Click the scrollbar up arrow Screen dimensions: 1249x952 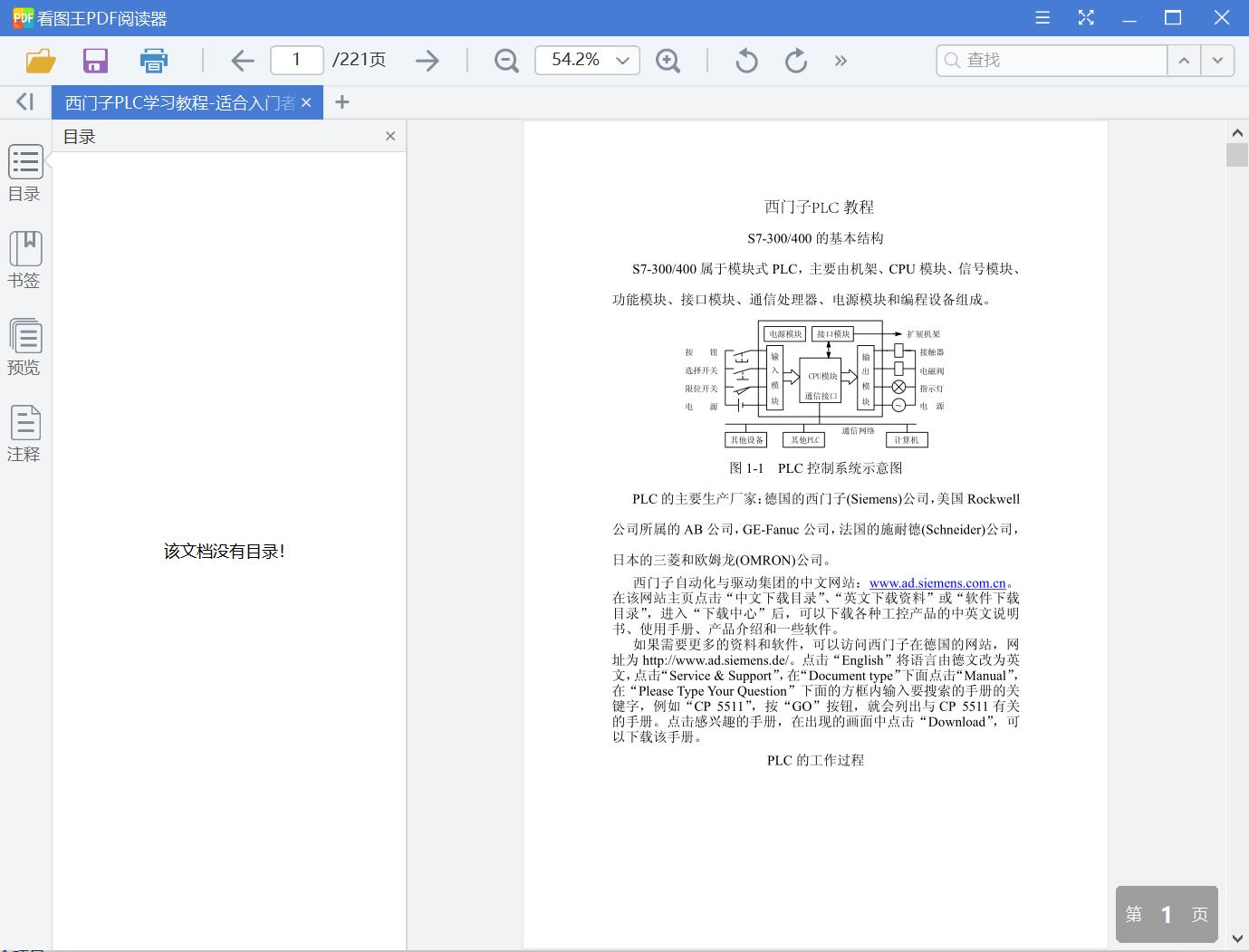(1237, 133)
